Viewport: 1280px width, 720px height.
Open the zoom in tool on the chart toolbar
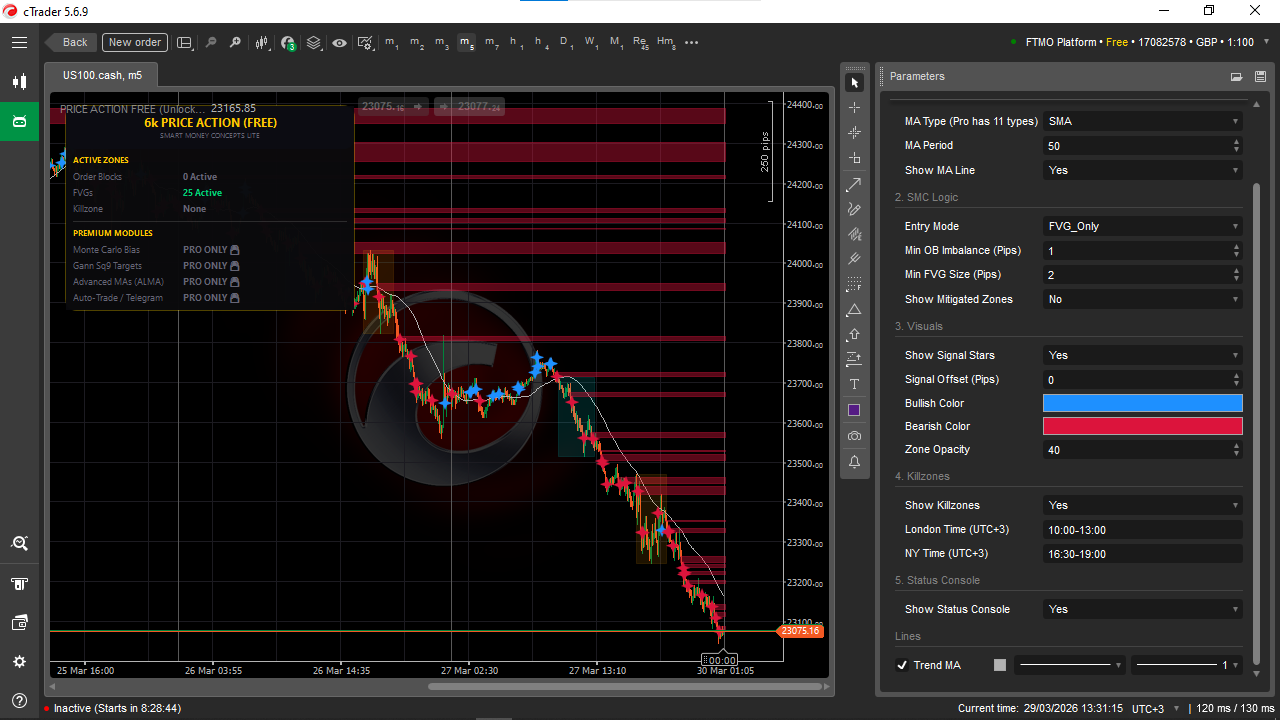235,43
